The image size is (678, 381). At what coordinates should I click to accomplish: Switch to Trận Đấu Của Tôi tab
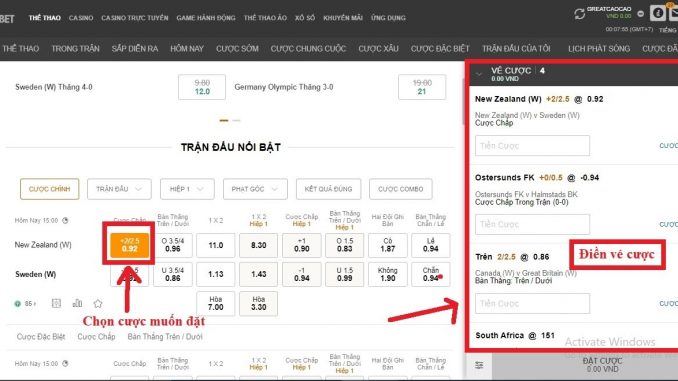pyautogui.click(x=516, y=48)
